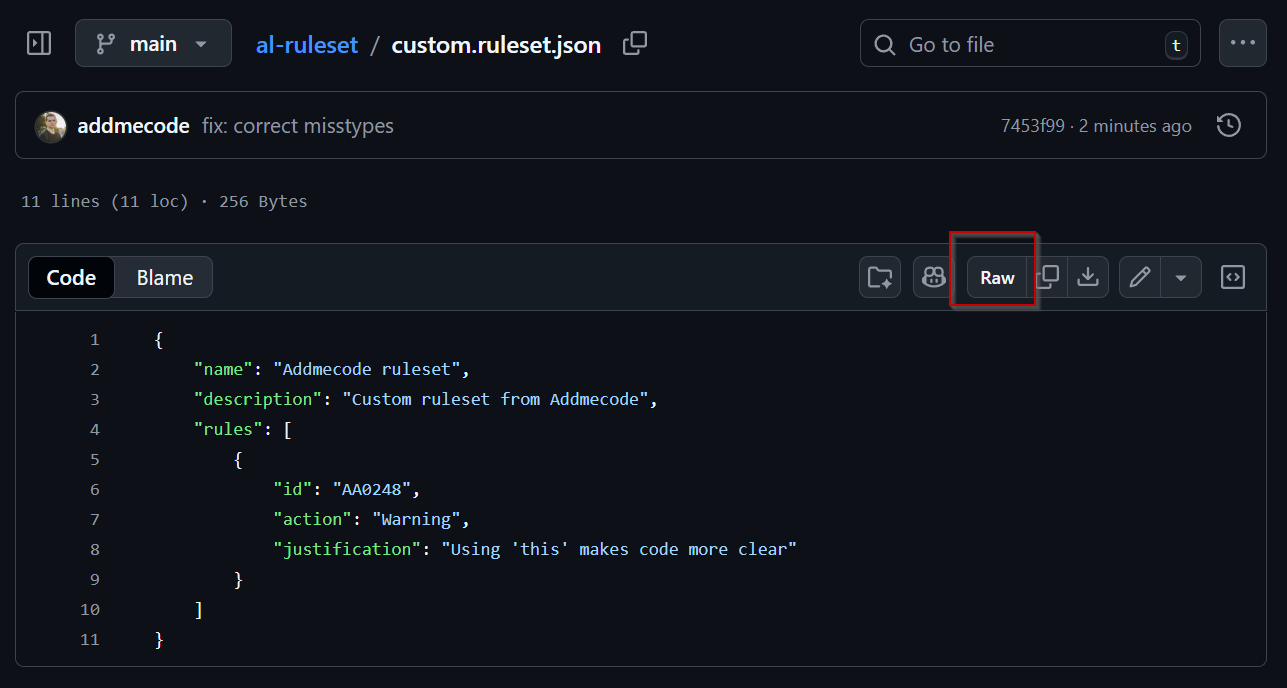1287x688 pixels.
Task: Open the 7453f99 commit link
Action: (x=1032, y=124)
